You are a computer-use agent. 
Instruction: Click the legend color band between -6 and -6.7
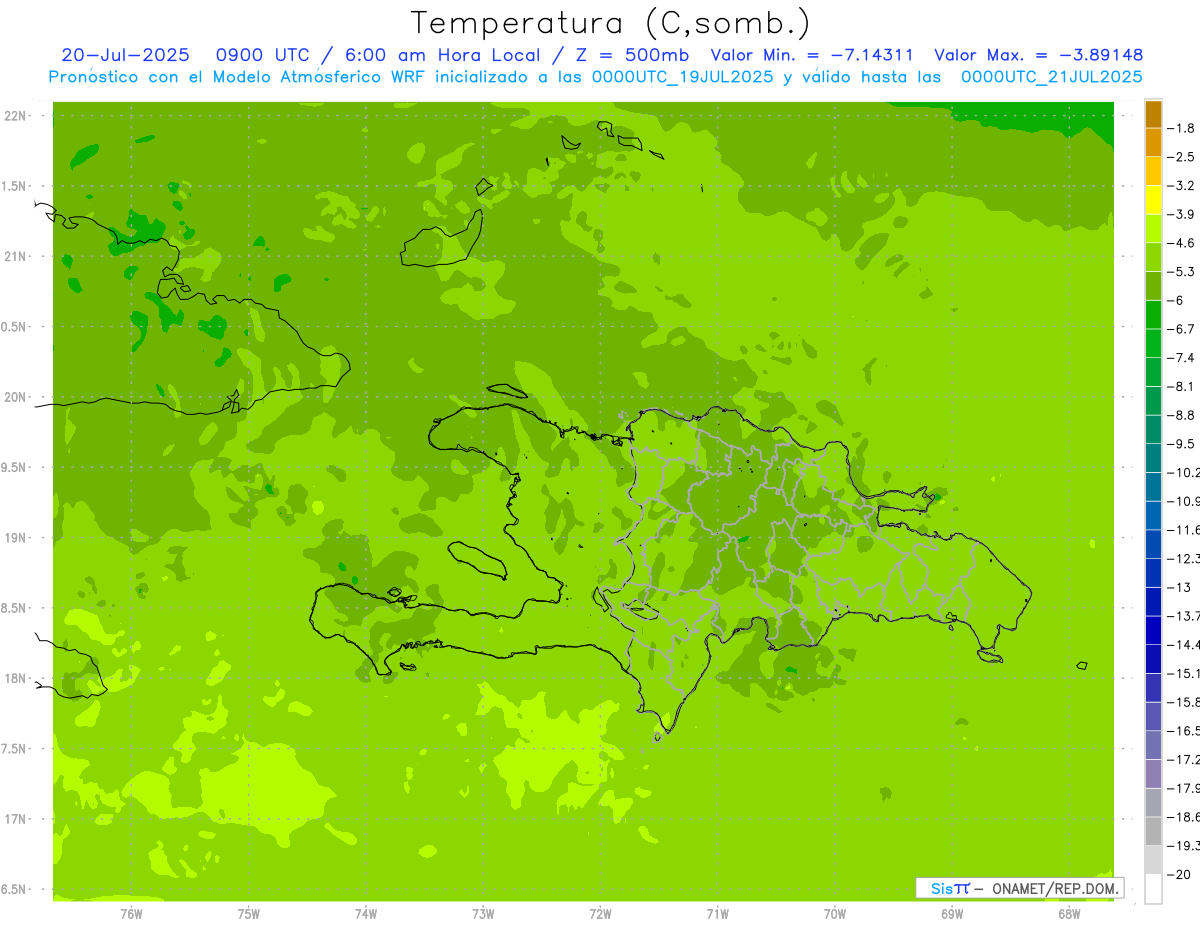click(x=1153, y=315)
